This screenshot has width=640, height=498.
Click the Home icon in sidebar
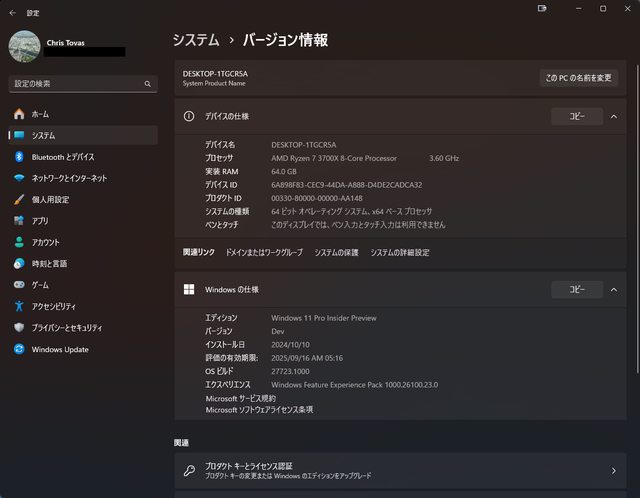(19, 114)
